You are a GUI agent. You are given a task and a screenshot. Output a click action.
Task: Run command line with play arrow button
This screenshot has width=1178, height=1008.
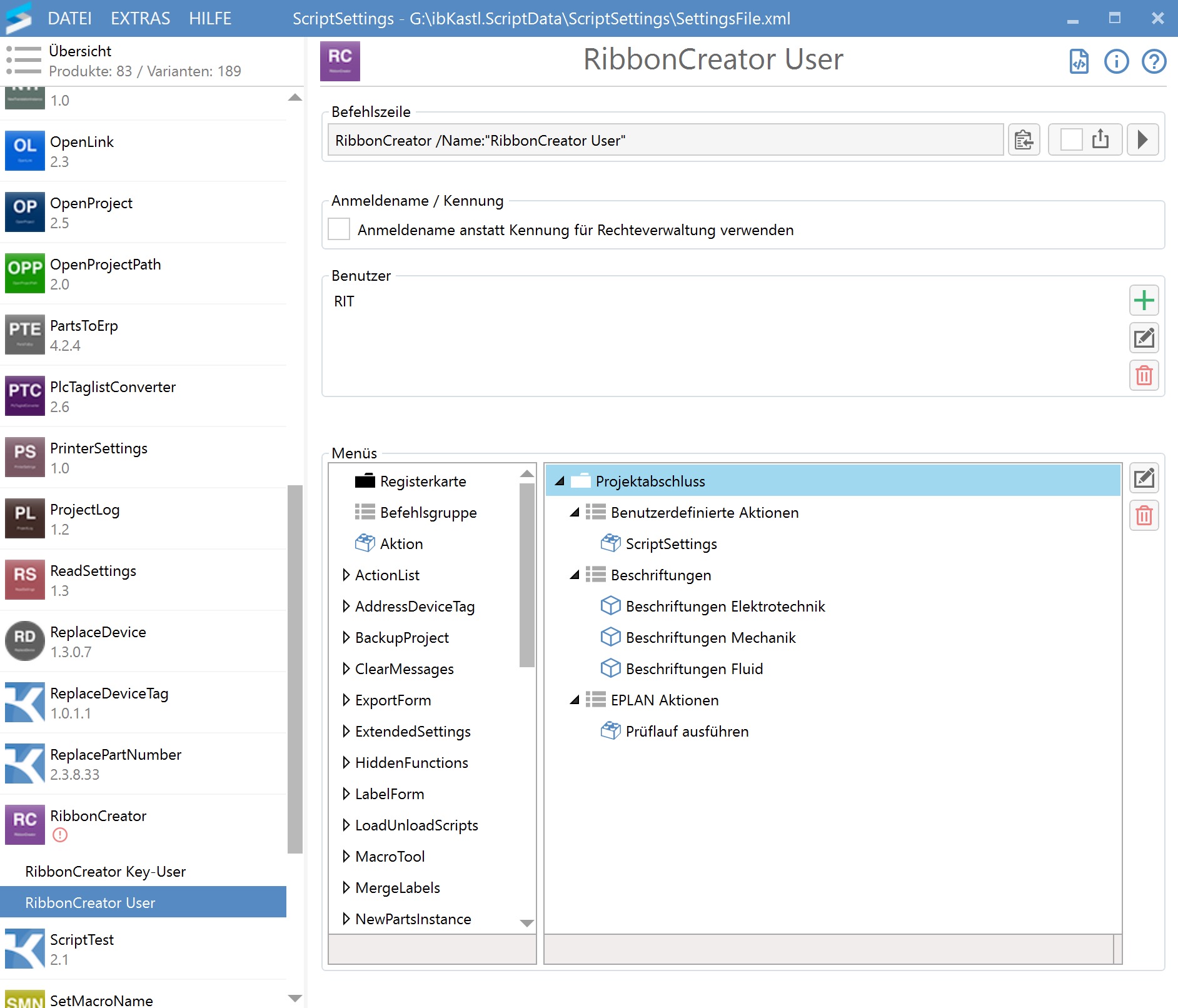coord(1142,139)
